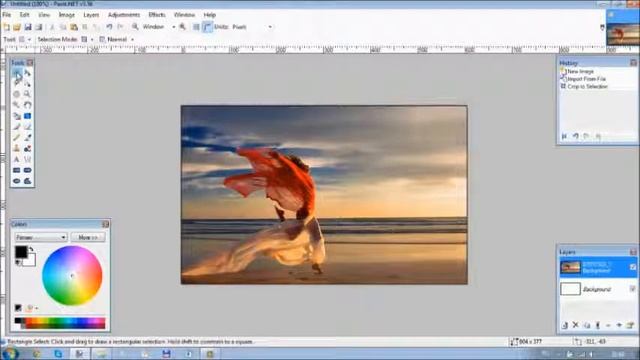Select the Ellipse Select tool
The height and width of the screenshot is (360, 640).
click(17, 94)
